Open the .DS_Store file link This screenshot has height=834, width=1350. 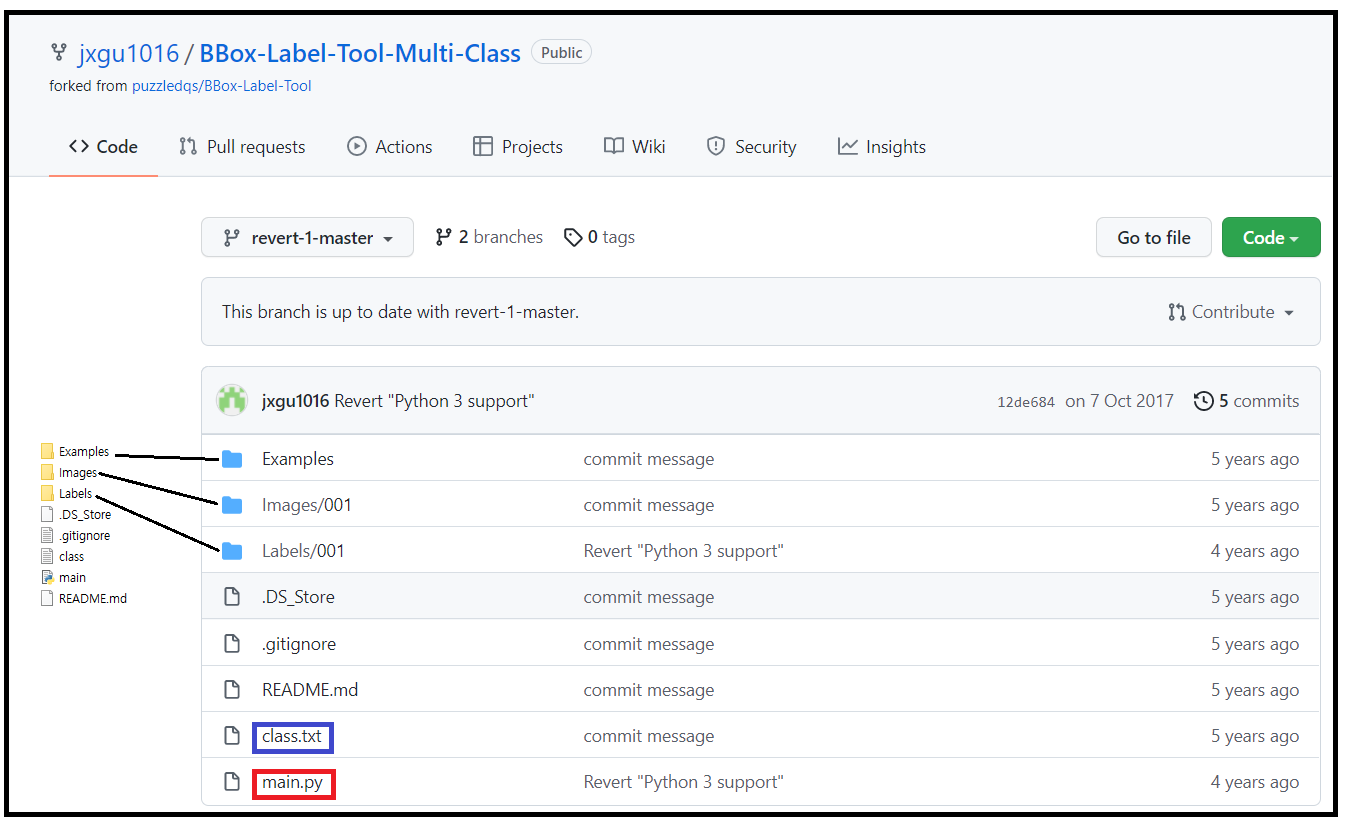(x=298, y=597)
